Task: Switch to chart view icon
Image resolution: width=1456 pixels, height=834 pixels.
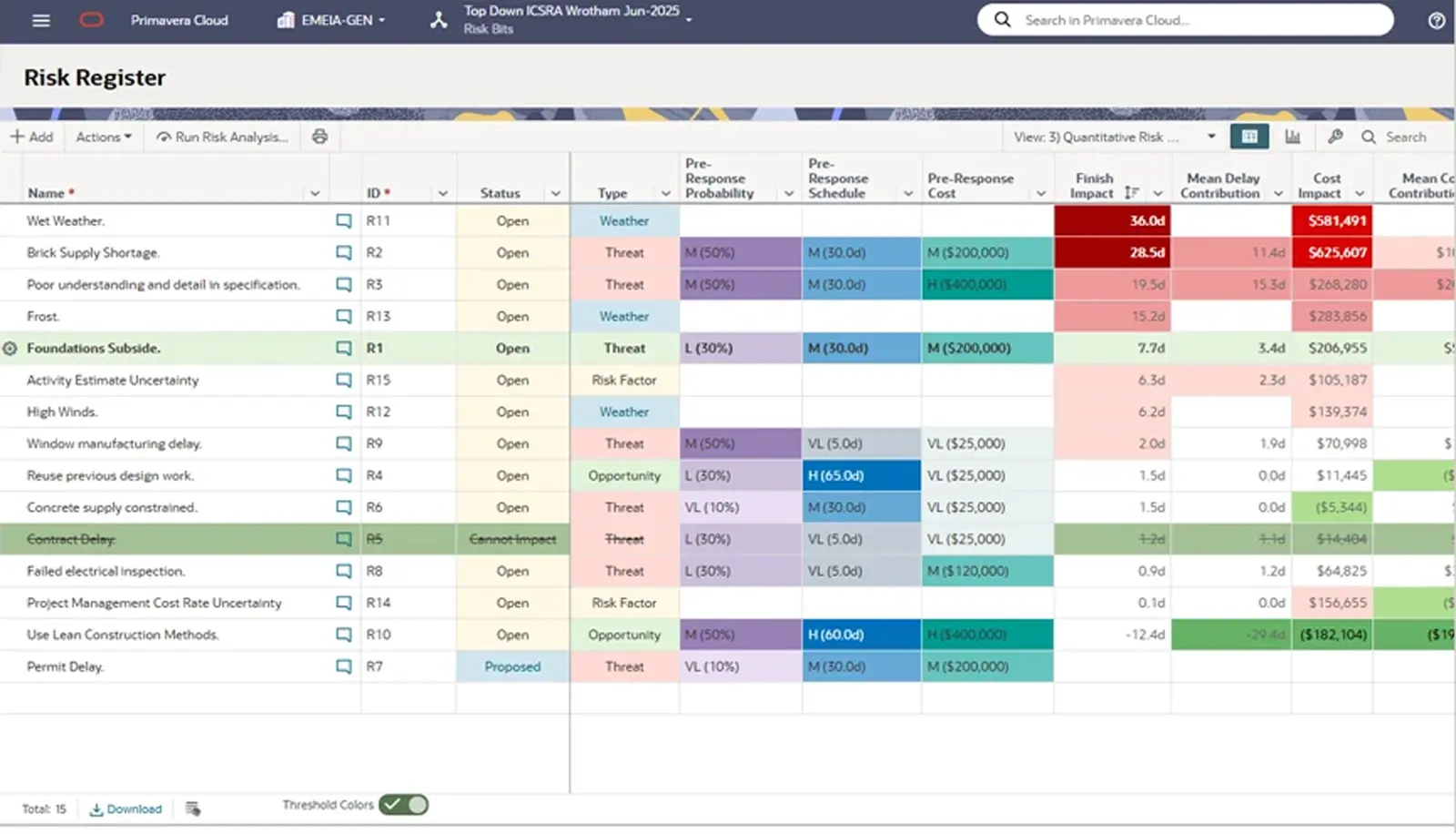Action: click(1292, 137)
